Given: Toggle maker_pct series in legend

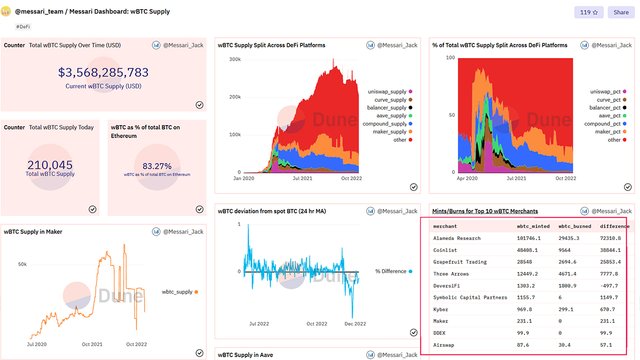Looking at the screenshot, I should [610, 131].
